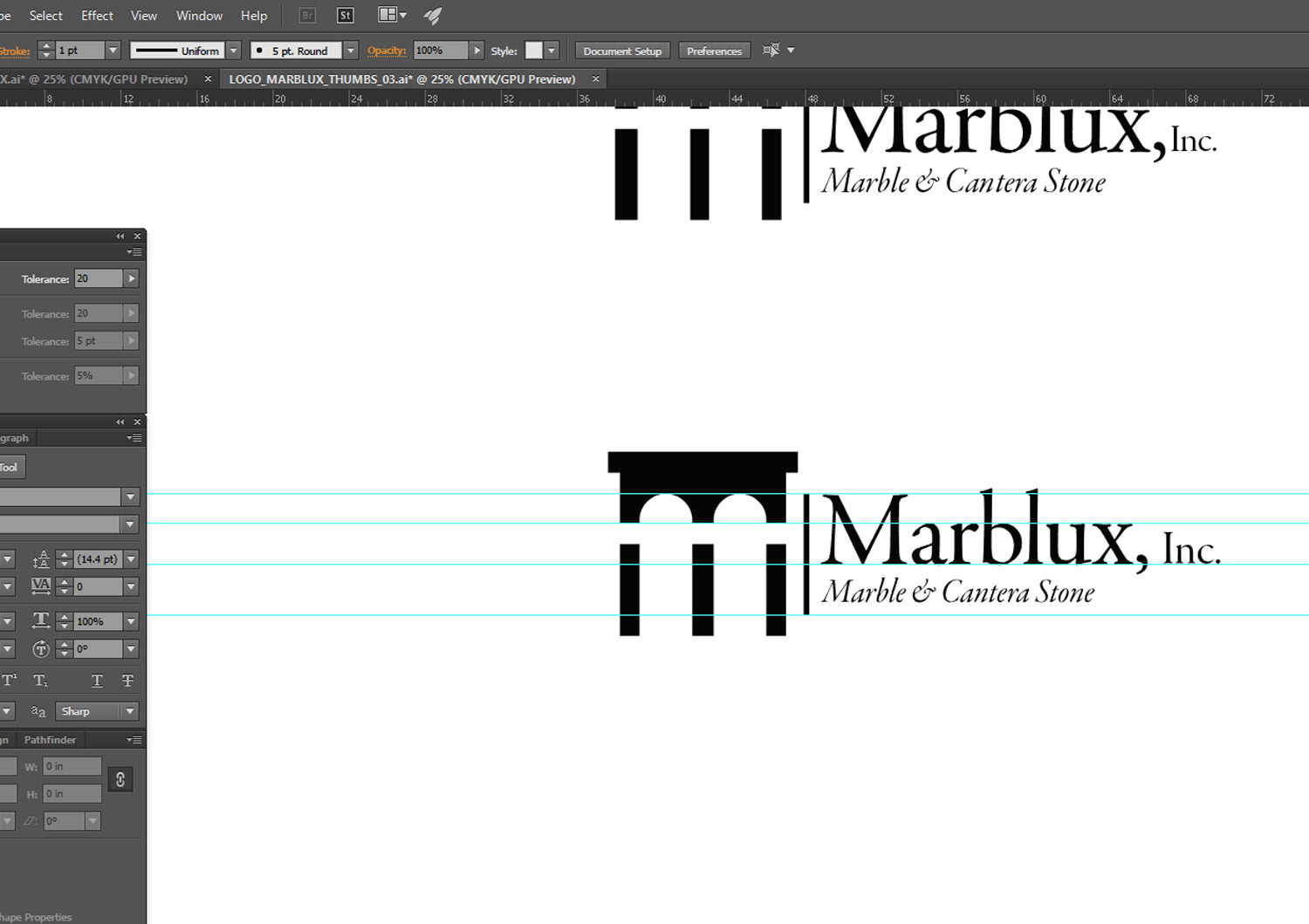Open the horizontal scale 100% dropdown
The width and height of the screenshot is (1309, 924).
click(131, 621)
